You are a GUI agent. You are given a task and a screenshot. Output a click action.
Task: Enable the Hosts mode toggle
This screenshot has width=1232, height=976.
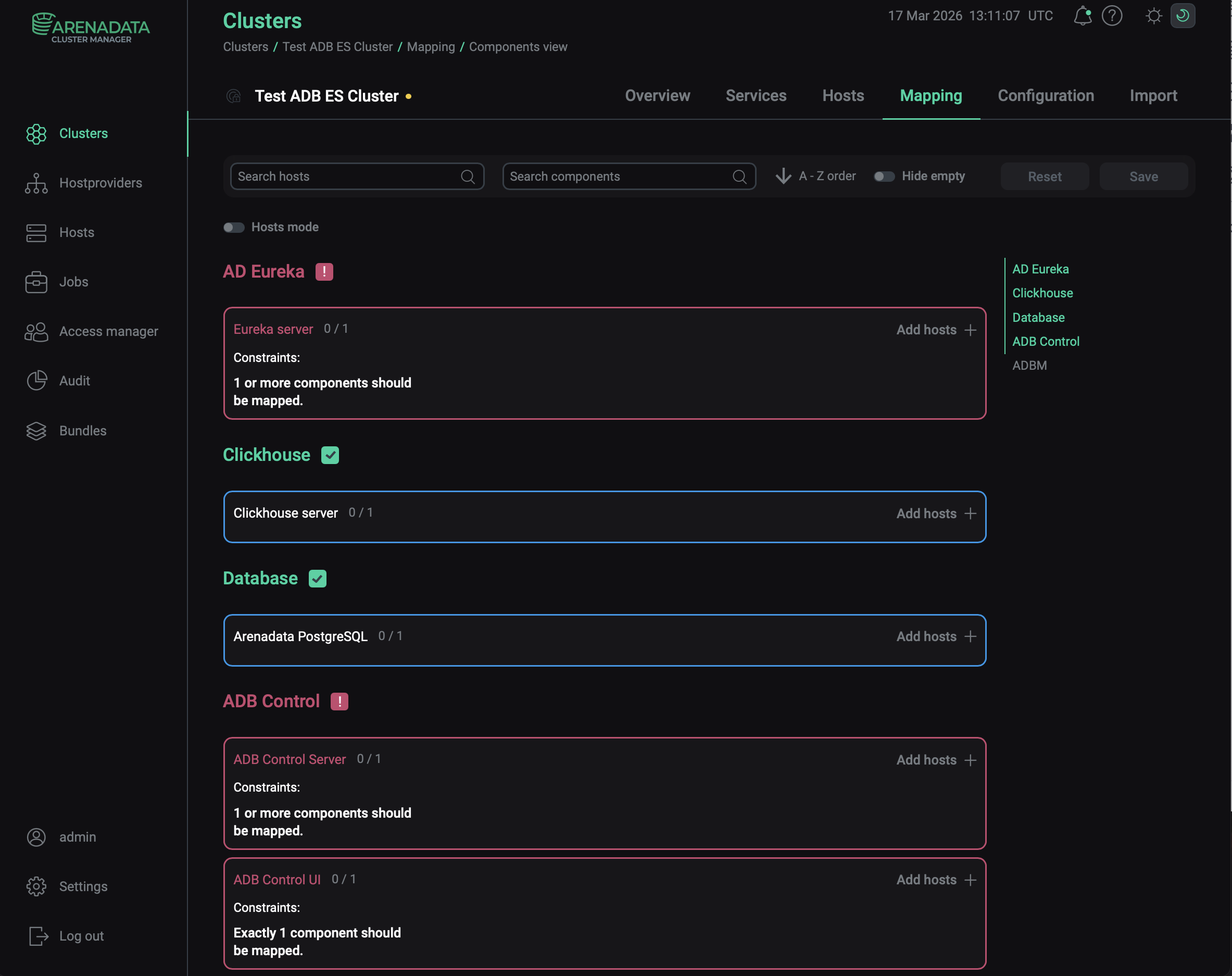tap(233, 227)
